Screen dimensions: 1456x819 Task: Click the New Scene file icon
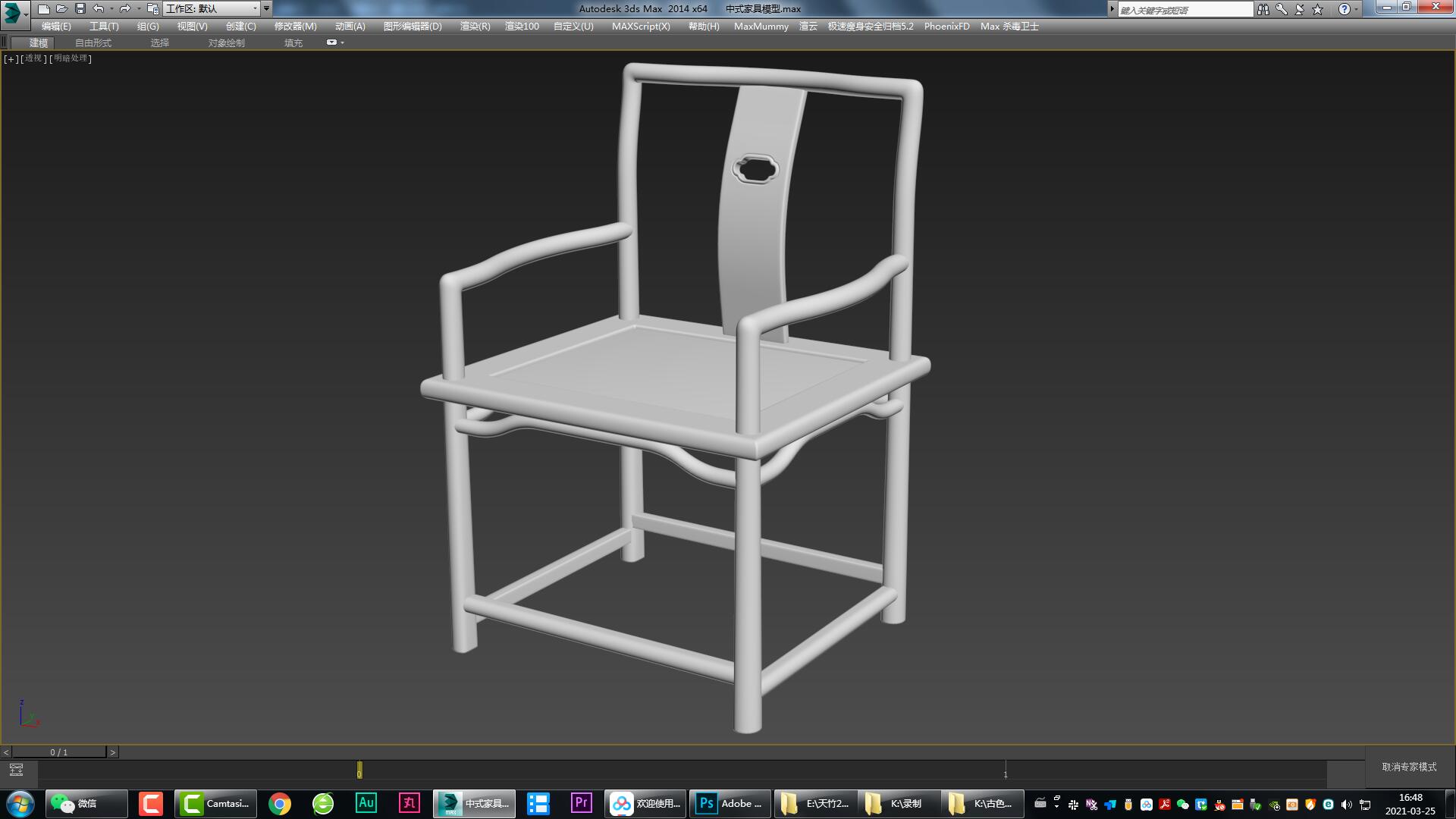[44, 9]
